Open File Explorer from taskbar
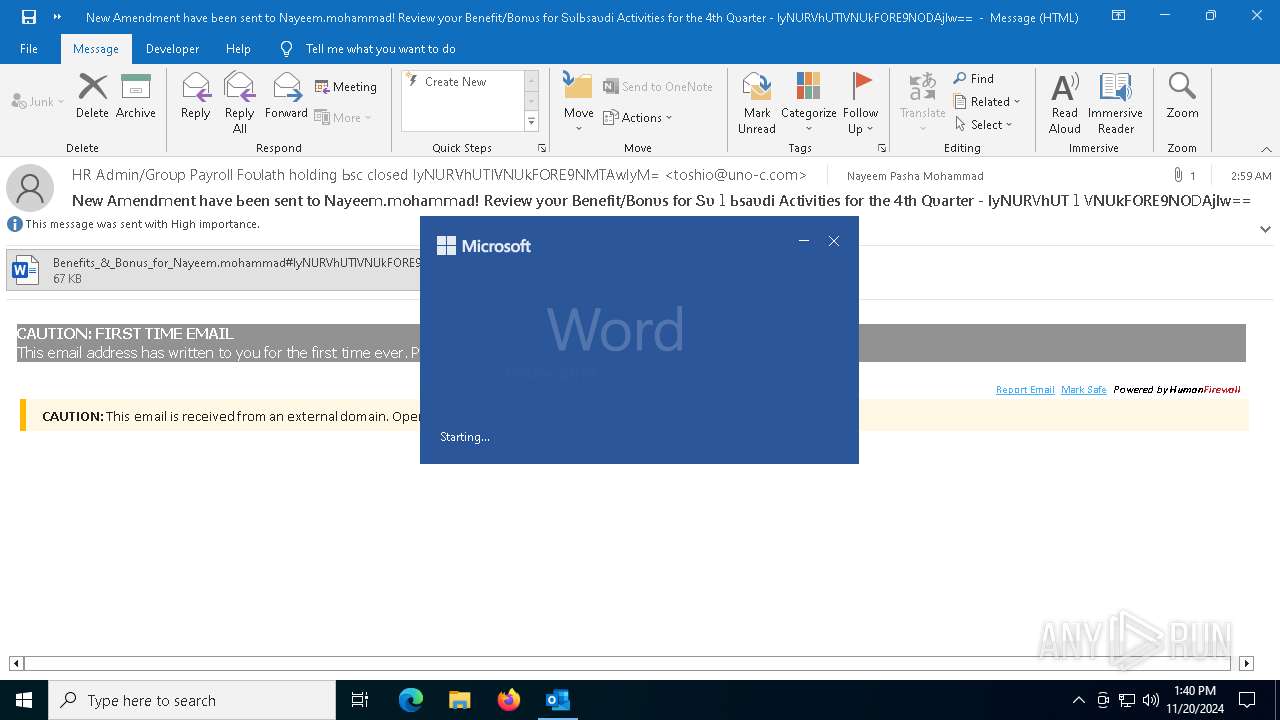 pyautogui.click(x=459, y=700)
